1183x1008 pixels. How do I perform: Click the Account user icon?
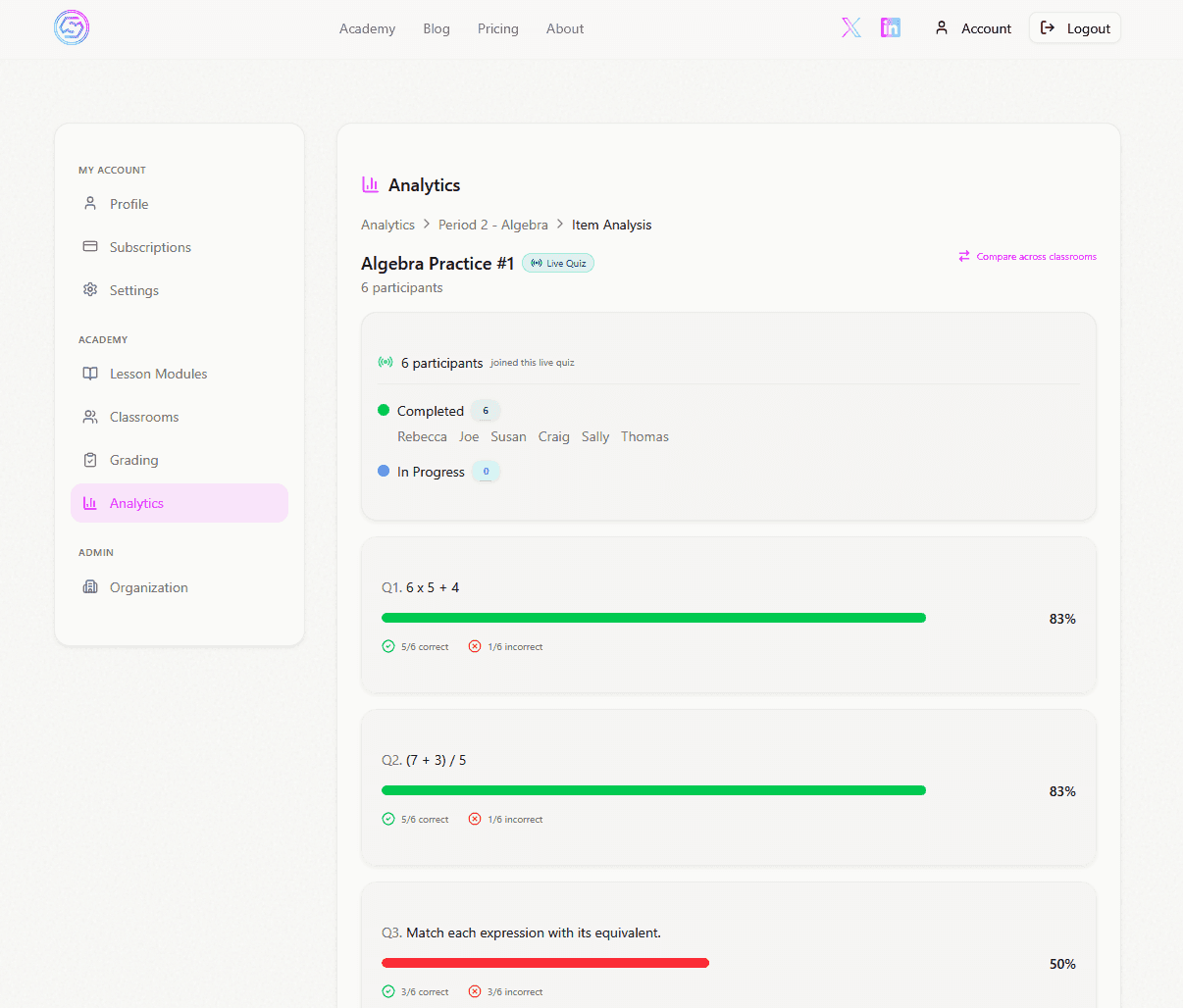point(942,28)
